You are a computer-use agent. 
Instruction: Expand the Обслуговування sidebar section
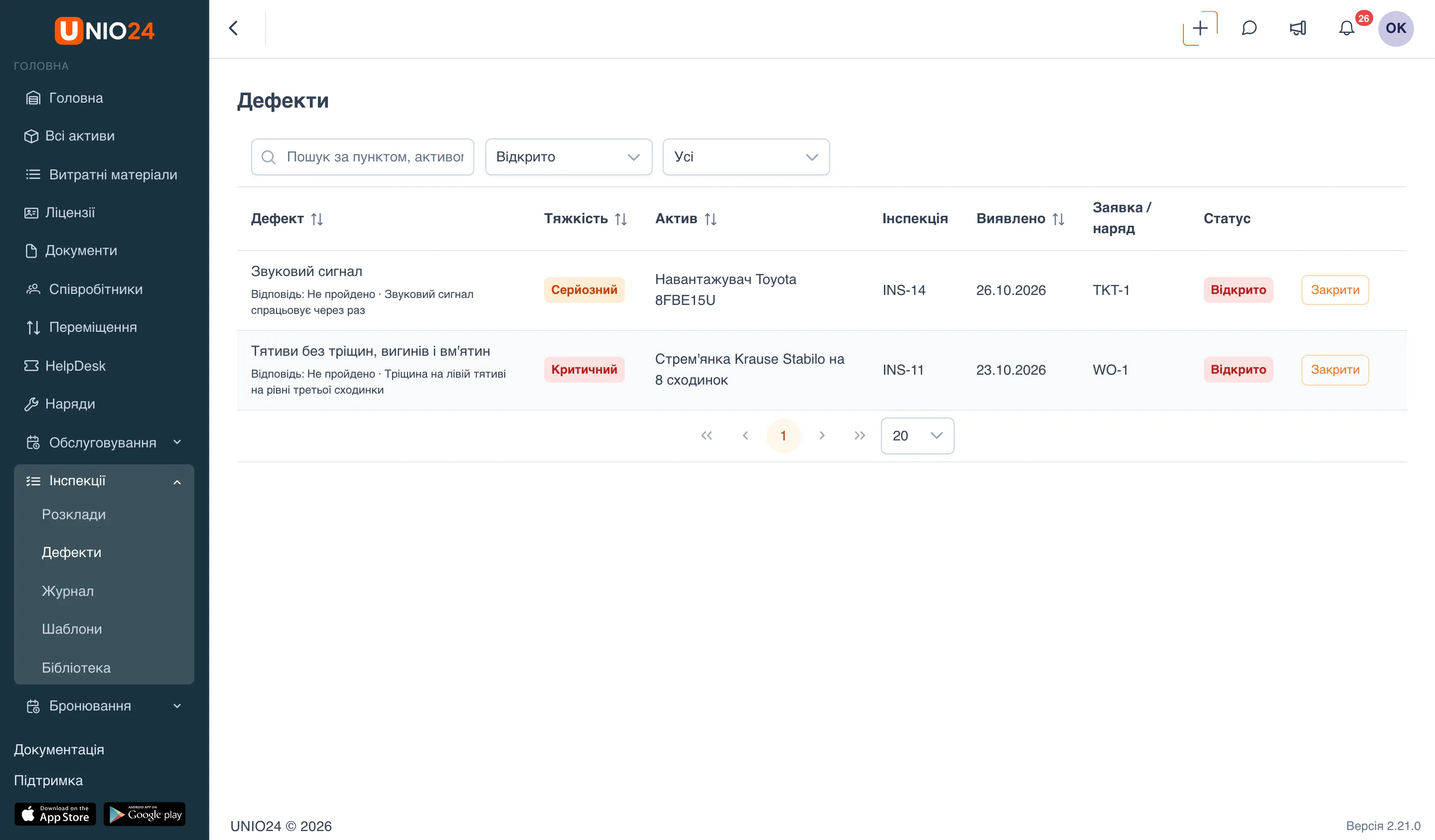(x=104, y=442)
